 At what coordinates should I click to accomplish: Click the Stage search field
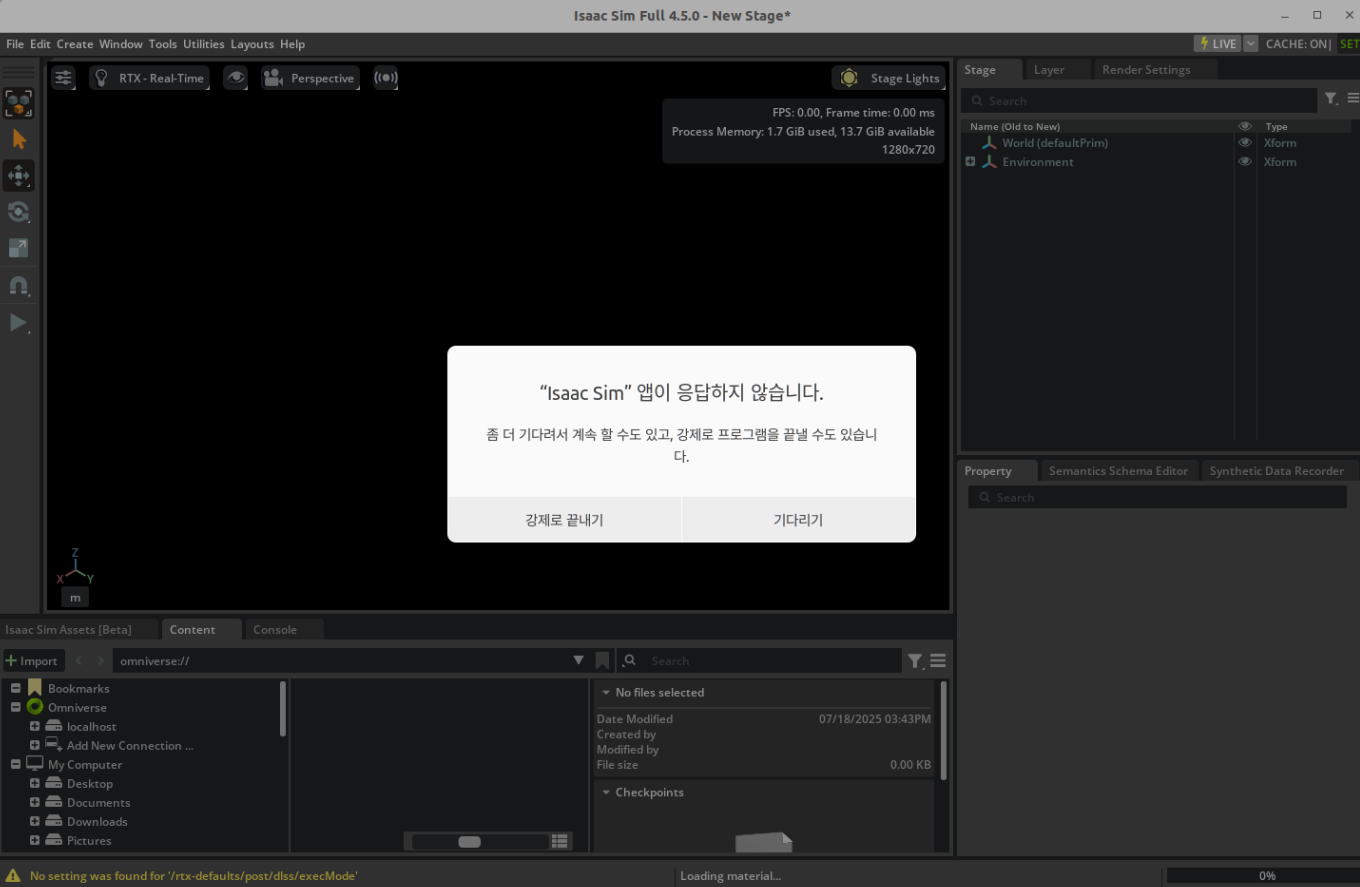coord(1139,101)
